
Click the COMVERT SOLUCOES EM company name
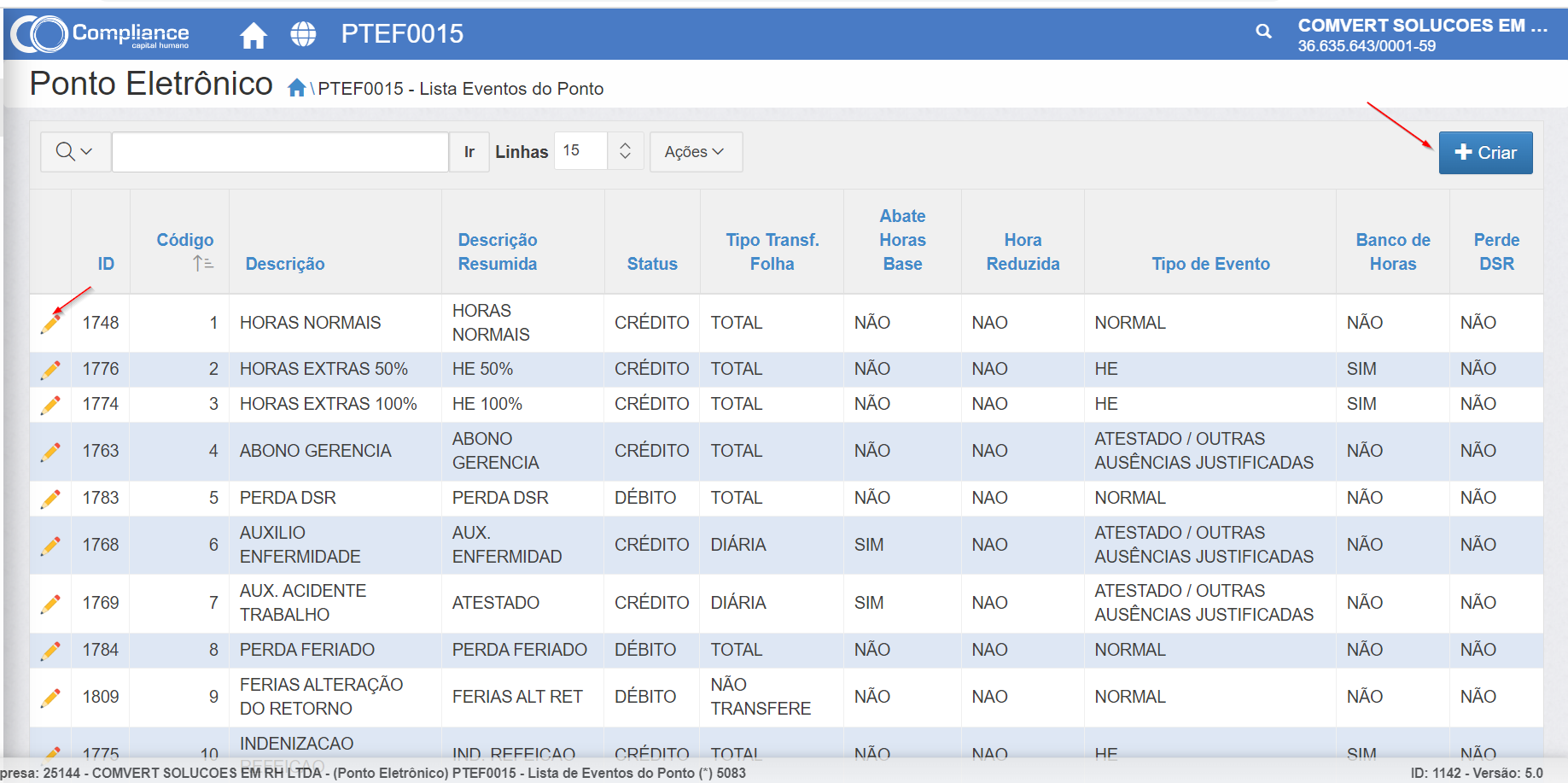(1422, 26)
